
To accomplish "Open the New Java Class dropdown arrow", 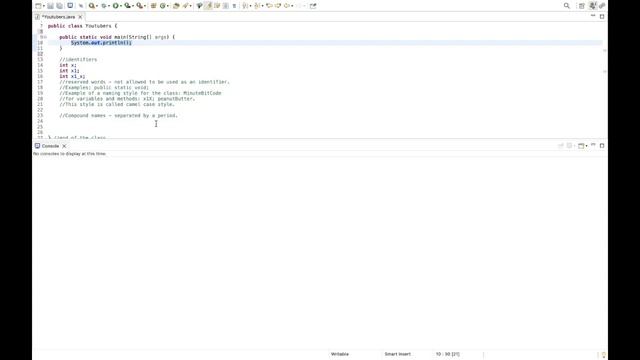I will pos(168,6).
